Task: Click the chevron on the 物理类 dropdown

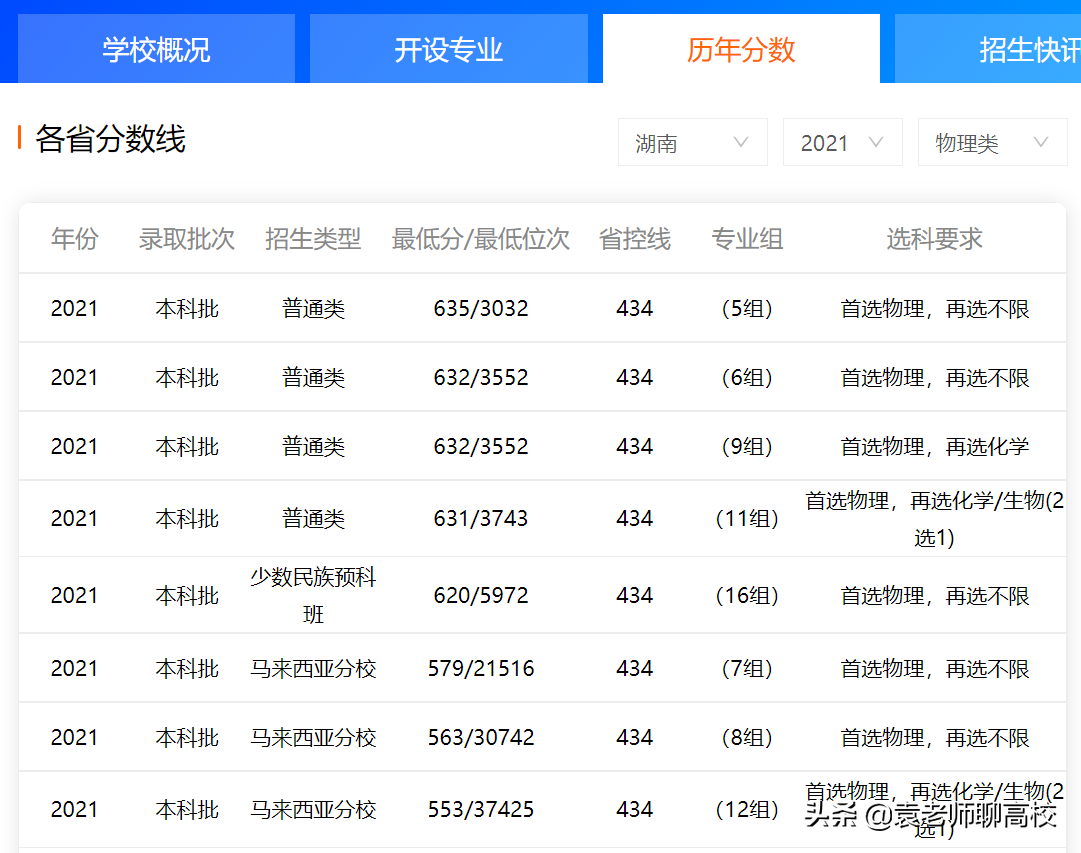Action: pos(1040,142)
